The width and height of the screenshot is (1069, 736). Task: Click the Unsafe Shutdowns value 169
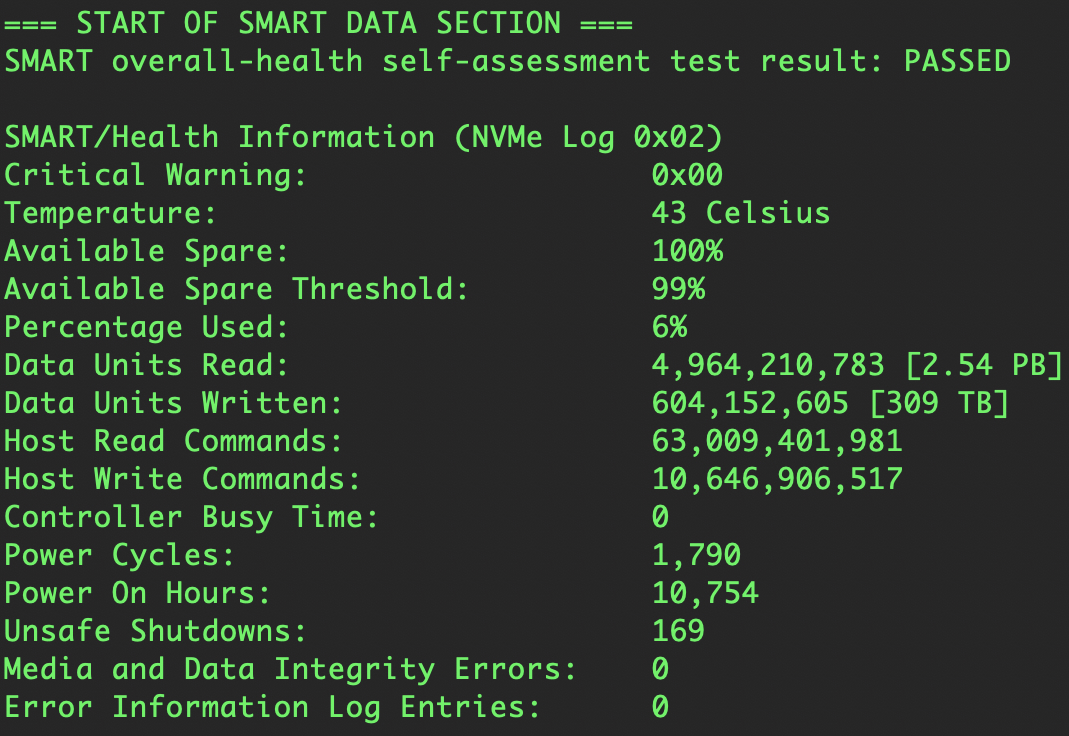(678, 631)
